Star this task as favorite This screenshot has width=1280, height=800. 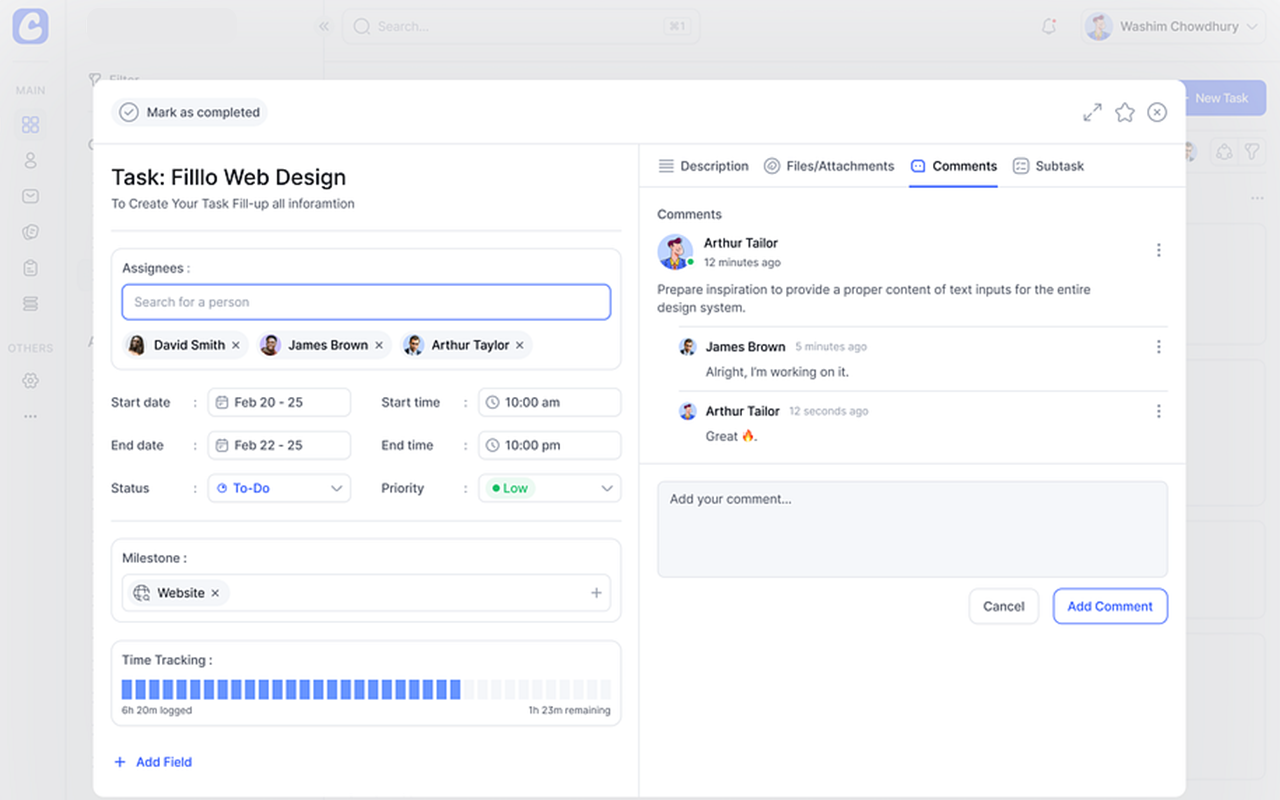(x=1125, y=113)
